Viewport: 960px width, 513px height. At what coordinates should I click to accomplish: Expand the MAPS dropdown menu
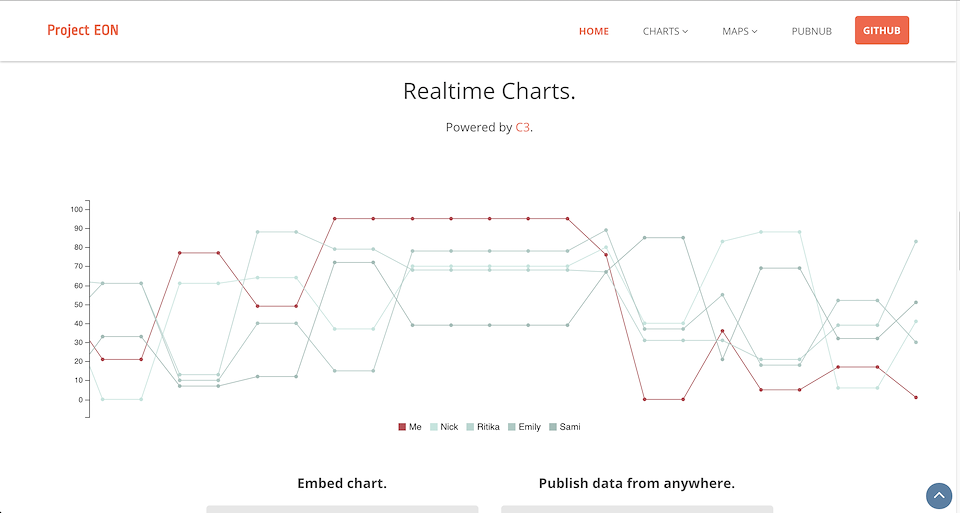tap(739, 31)
